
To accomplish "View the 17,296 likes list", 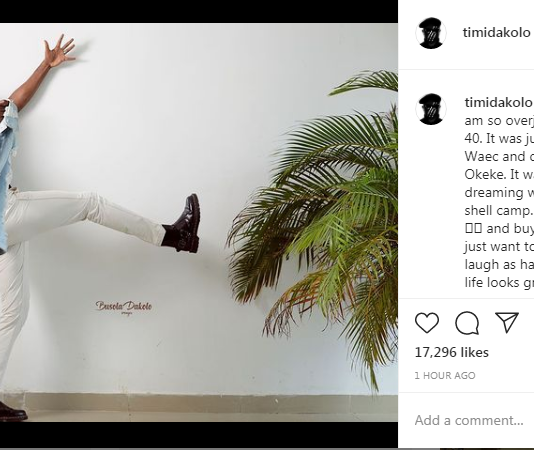I will pyautogui.click(x=452, y=352).
